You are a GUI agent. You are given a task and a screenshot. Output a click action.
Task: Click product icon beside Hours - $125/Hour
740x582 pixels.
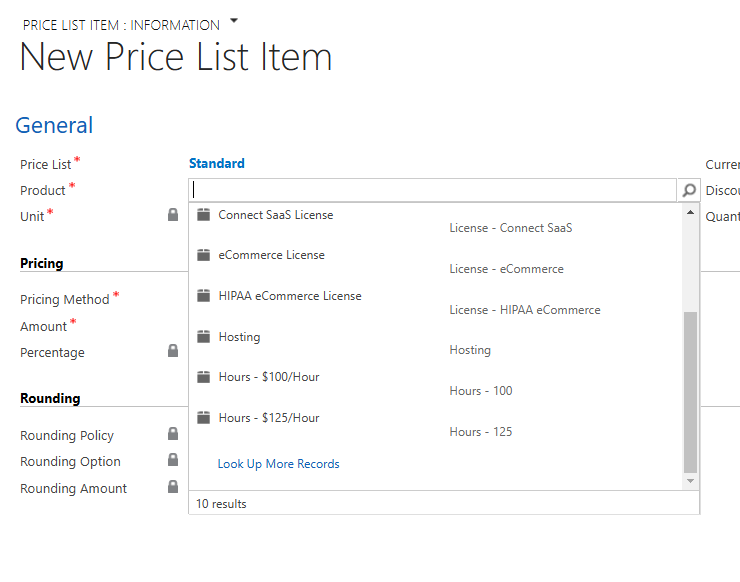click(x=203, y=418)
